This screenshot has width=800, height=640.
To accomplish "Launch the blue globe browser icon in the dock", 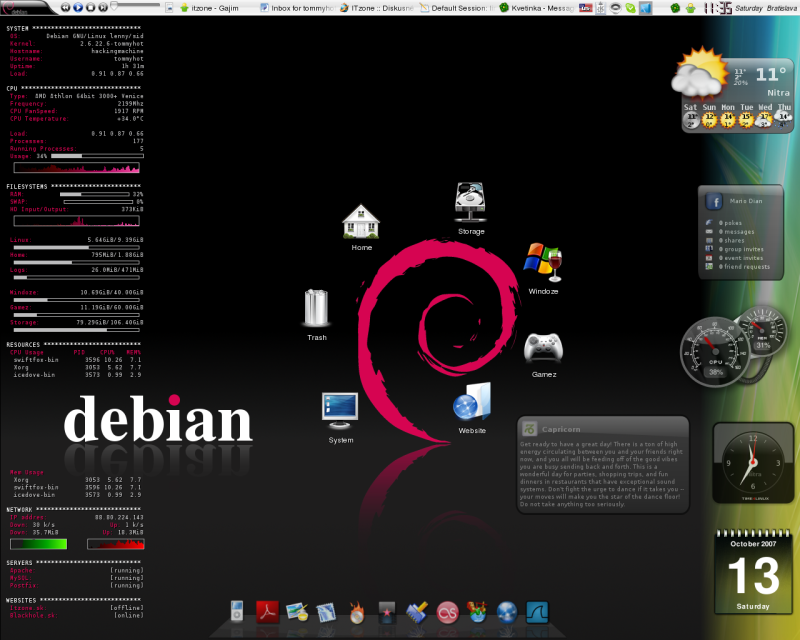I will point(507,612).
